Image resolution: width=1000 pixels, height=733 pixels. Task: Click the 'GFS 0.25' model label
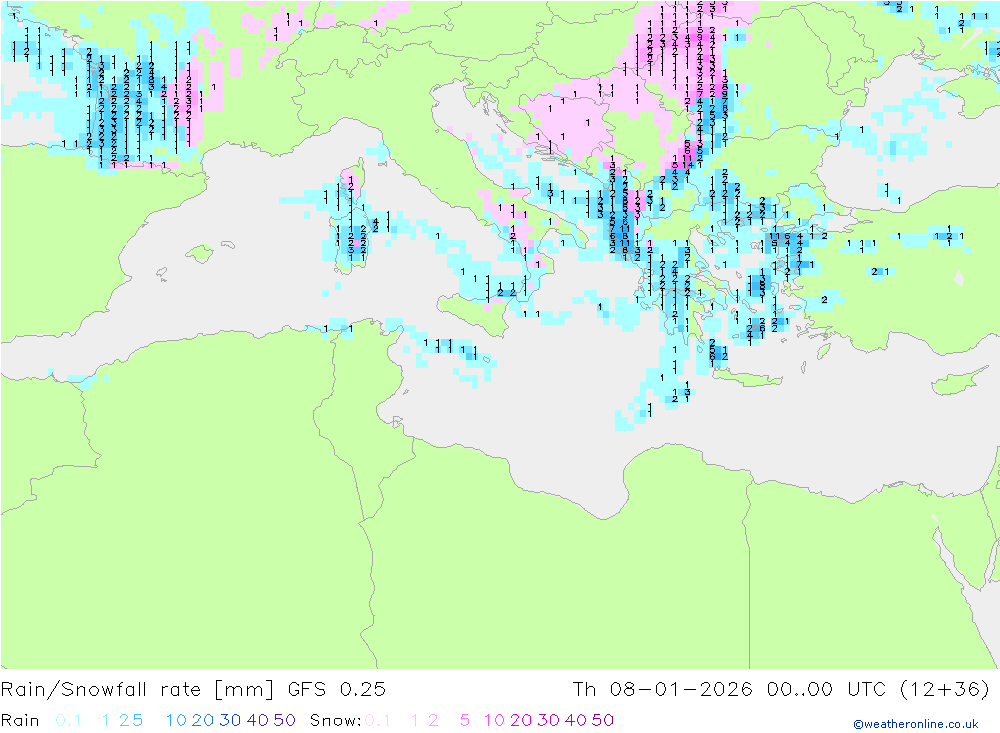tap(337, 690)
